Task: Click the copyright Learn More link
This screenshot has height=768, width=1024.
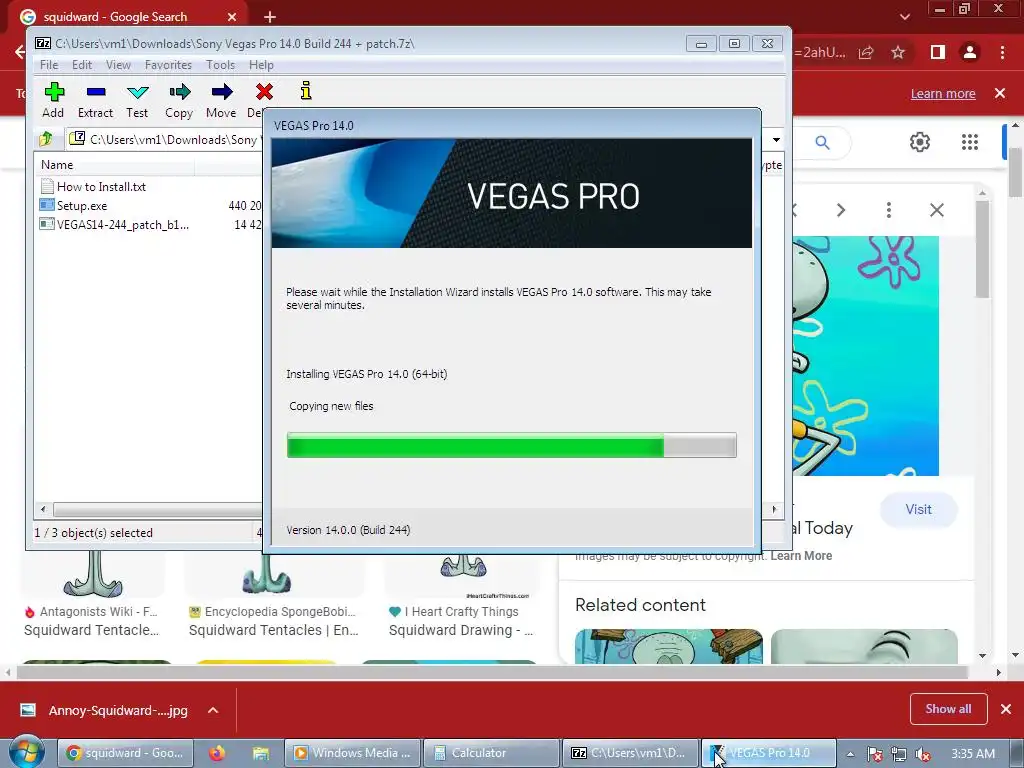Action: pos(801,556)
